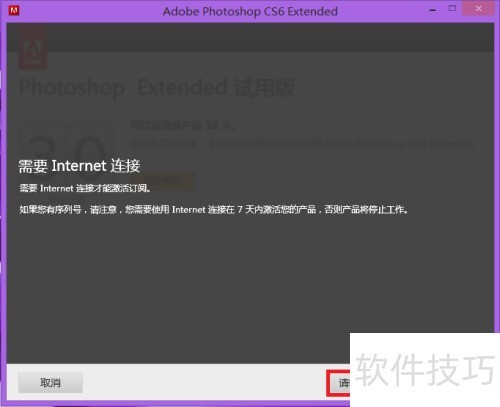Close the Photoshop CS6 Extended dialog window
This screenshot has height=407, width=500.
pos(478,9)
